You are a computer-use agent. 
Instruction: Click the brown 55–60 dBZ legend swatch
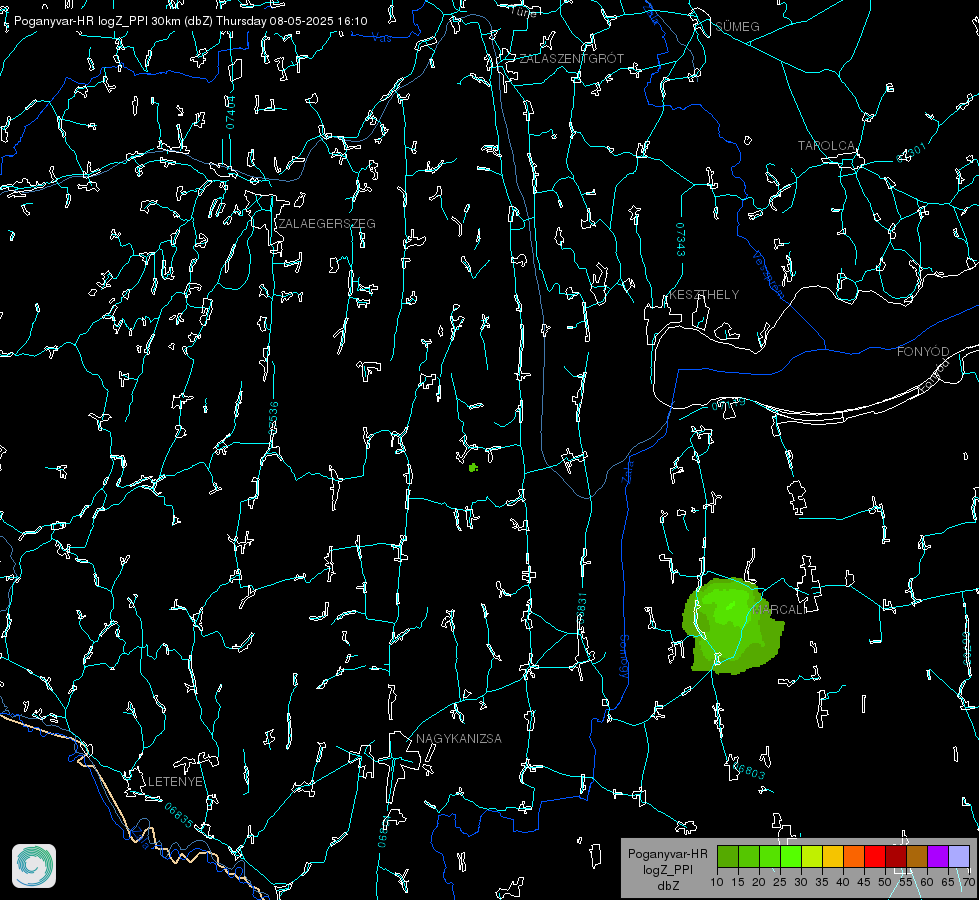tap(917, 856)
